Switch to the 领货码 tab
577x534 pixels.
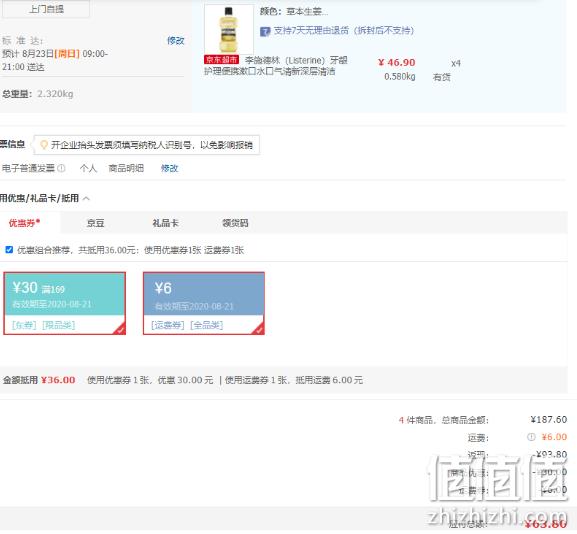tap(236, 223)
